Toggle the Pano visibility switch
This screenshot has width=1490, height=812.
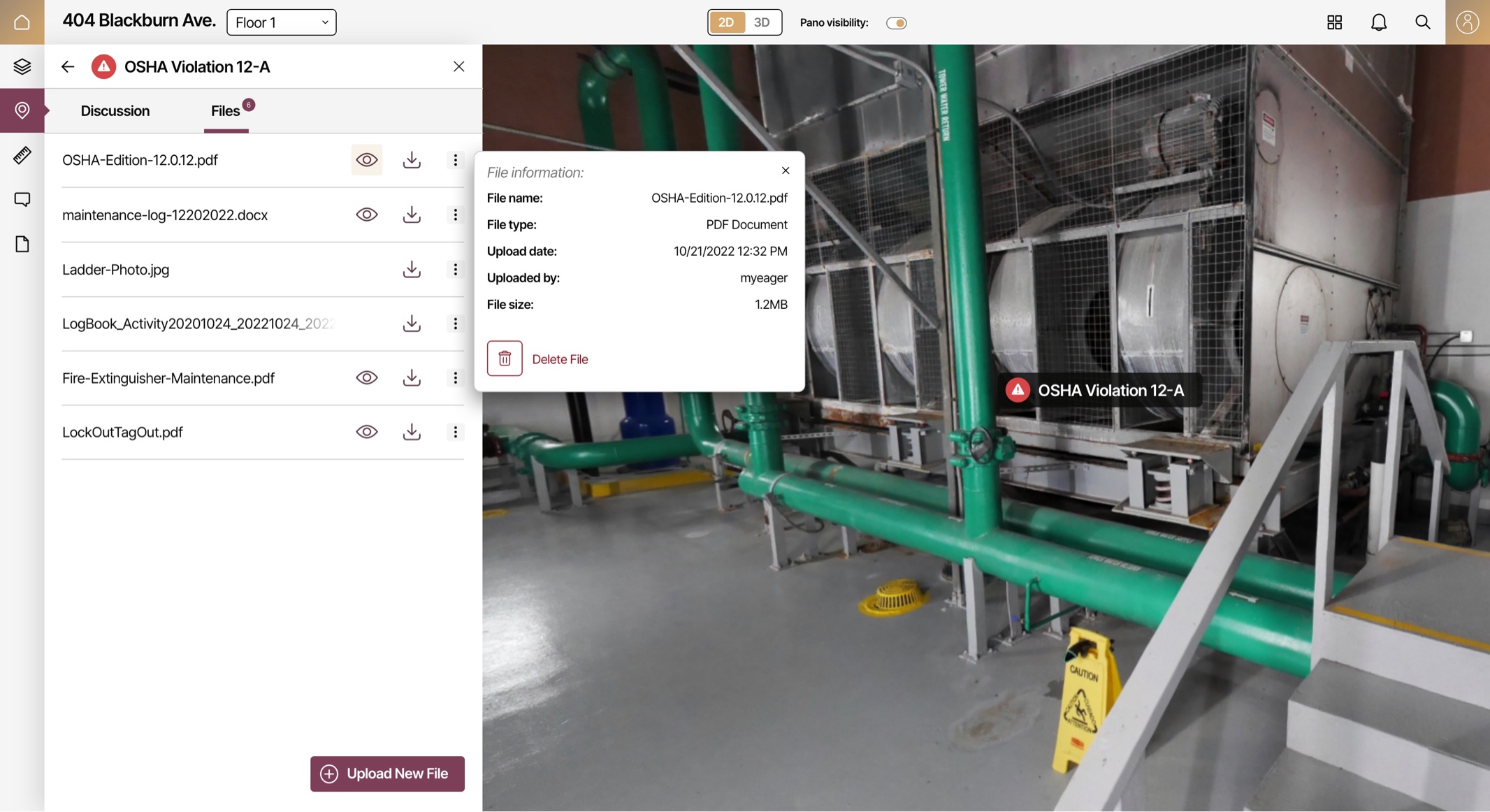pyautogui.click(x=896, y=23)
